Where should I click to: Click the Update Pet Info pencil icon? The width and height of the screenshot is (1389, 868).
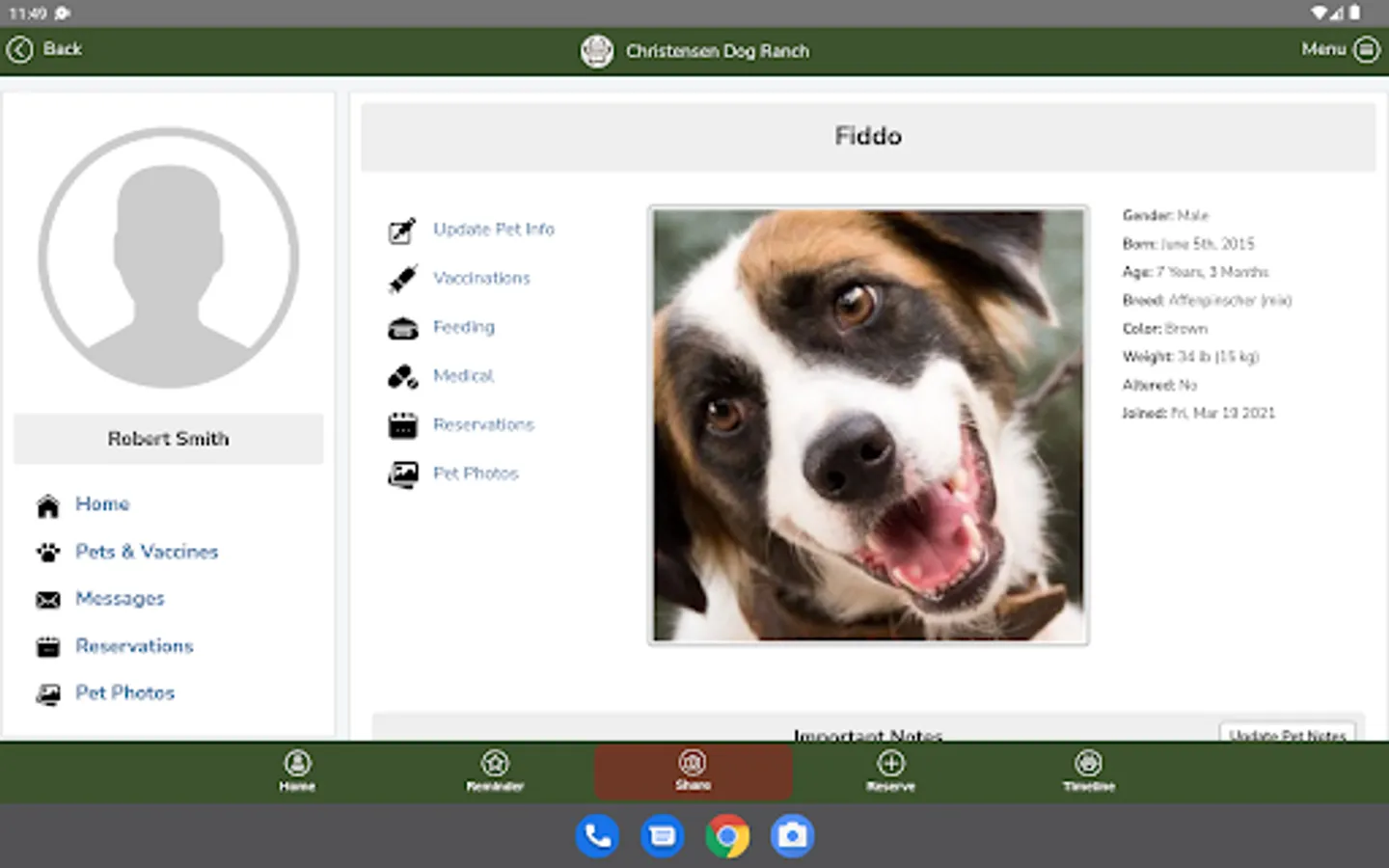click(x=402, y=231)
